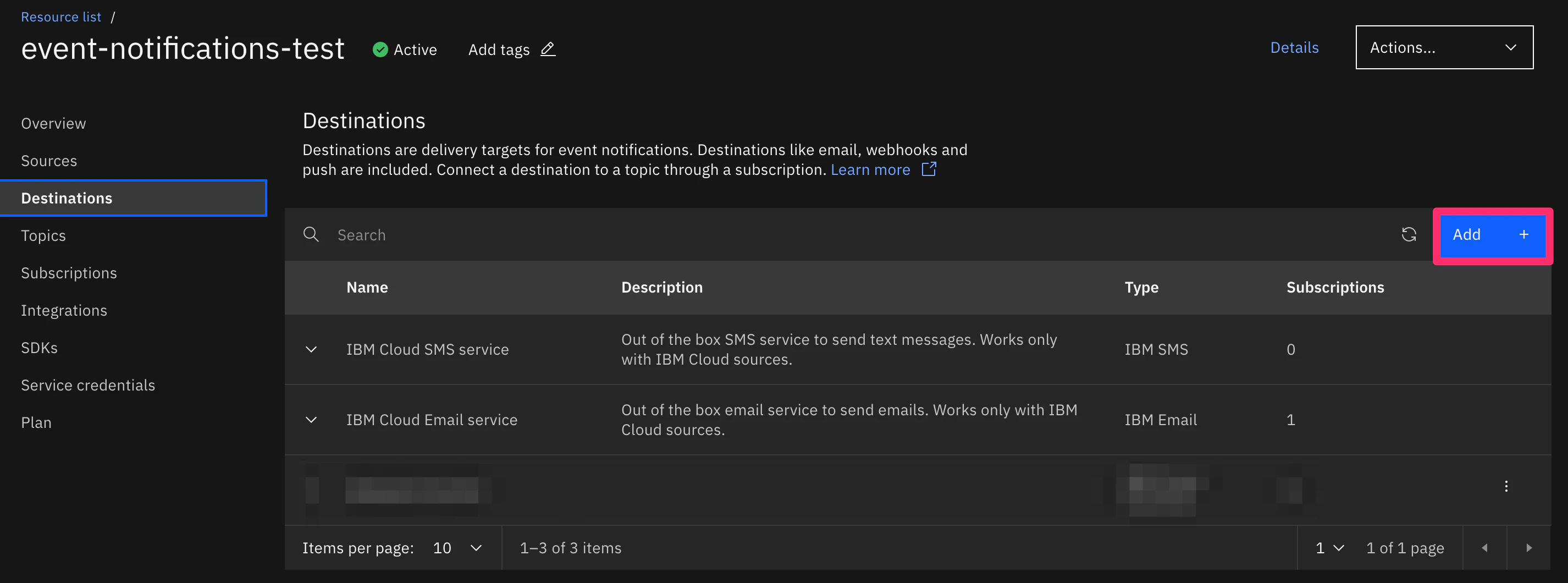The width and height of the screenshot is (1568, 583).
Task: Select Destinations in the sidebar
Action: point(133,198)
